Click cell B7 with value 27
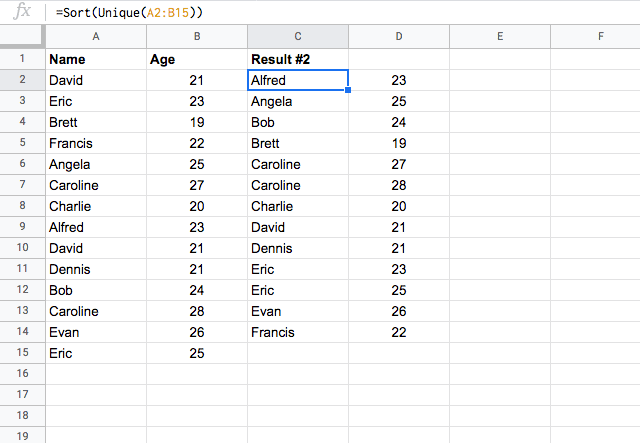The height and width of the screenshot is (443, 640). pyautogui.click(x=197, y=185)
